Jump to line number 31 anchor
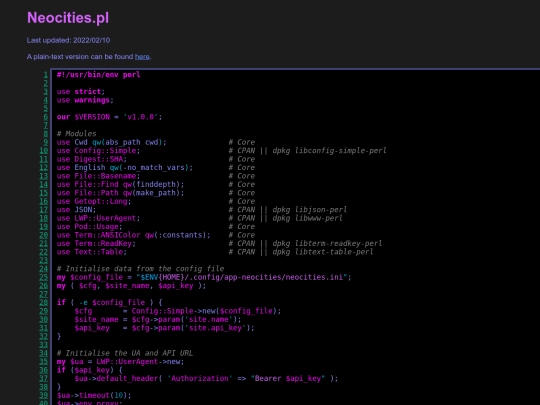This screenshot has width=540, height=405. (44, 328)
